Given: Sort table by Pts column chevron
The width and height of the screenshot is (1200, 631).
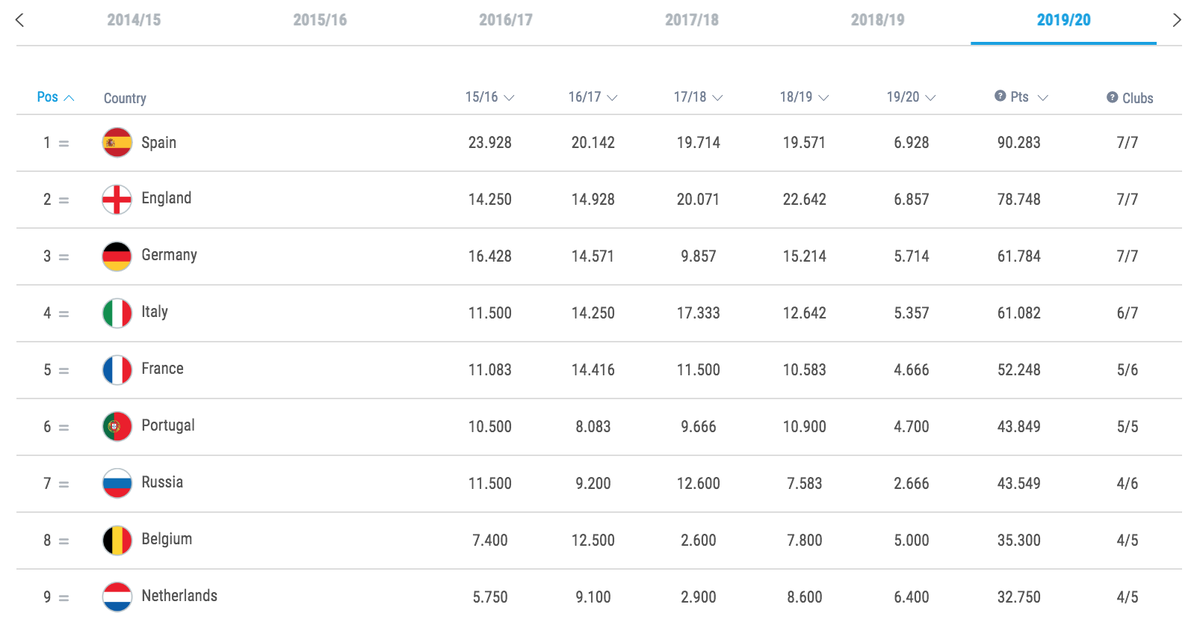Looking at the screenshot, I should coord(1043,98).
